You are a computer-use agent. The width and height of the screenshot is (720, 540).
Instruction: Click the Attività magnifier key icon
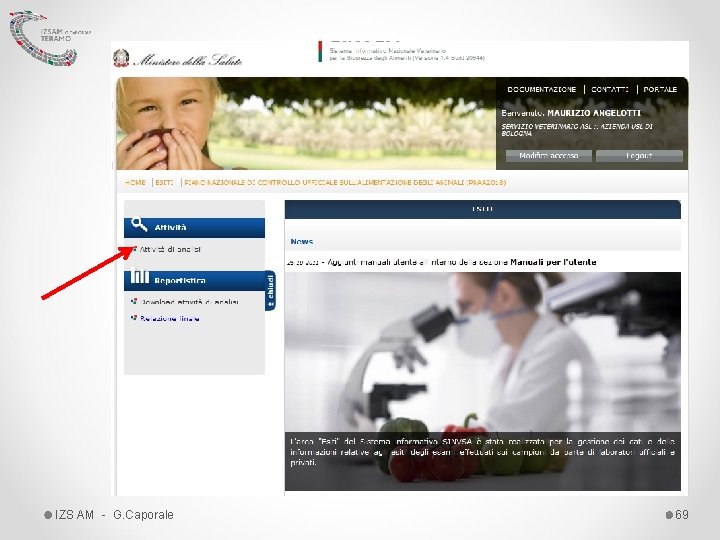click(x=139, y=225)
